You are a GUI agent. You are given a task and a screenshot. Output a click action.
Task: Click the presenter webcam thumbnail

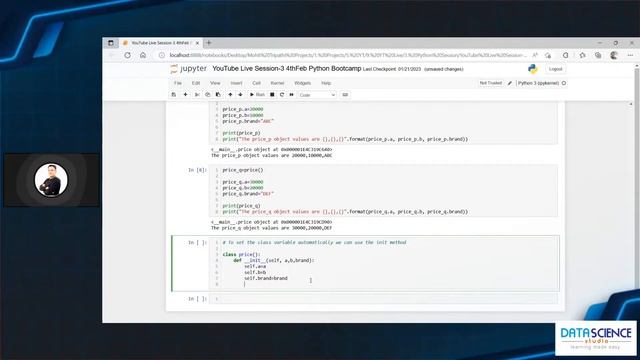(x=51, y=180)
